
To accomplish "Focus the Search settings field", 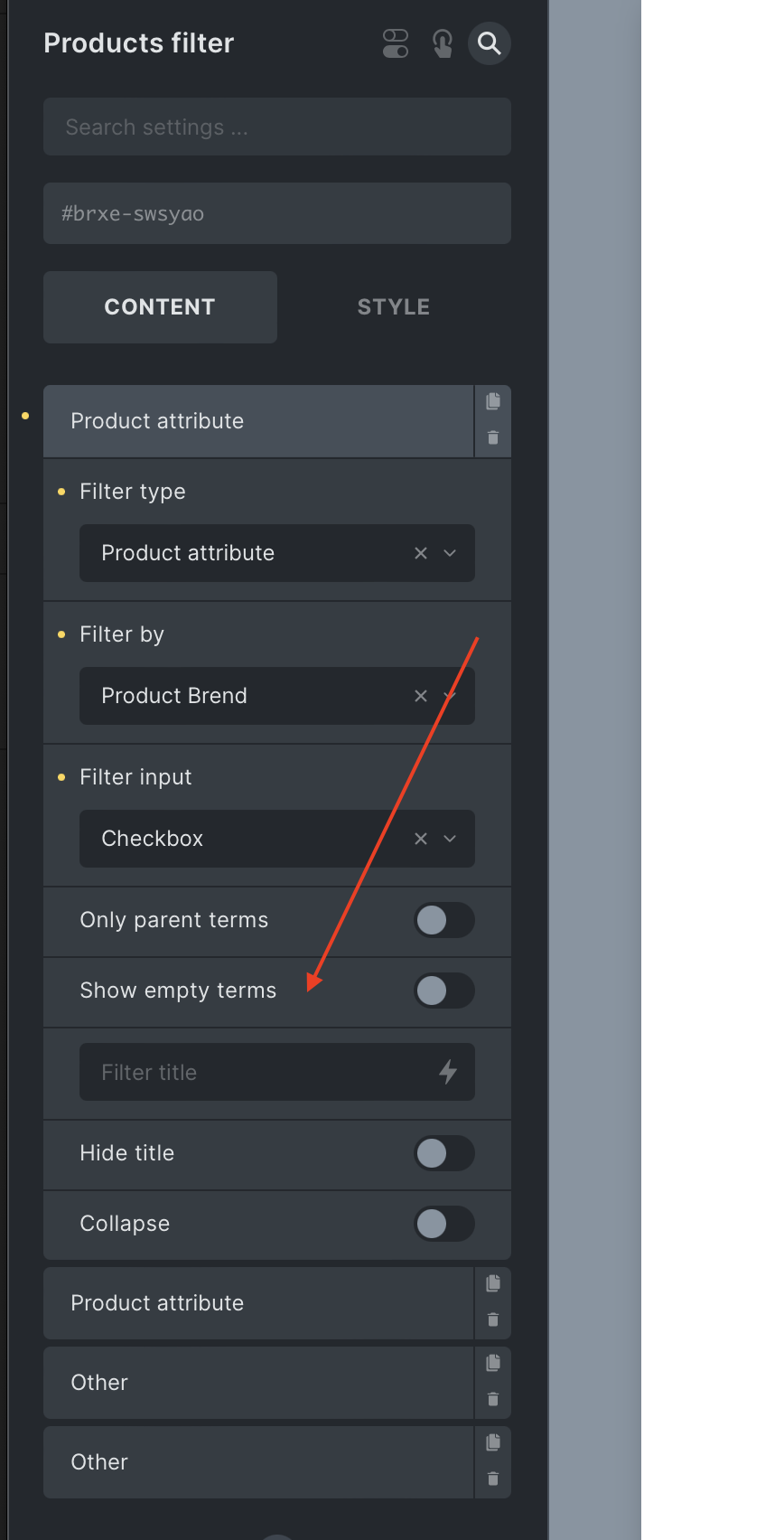I will (277, 127).
